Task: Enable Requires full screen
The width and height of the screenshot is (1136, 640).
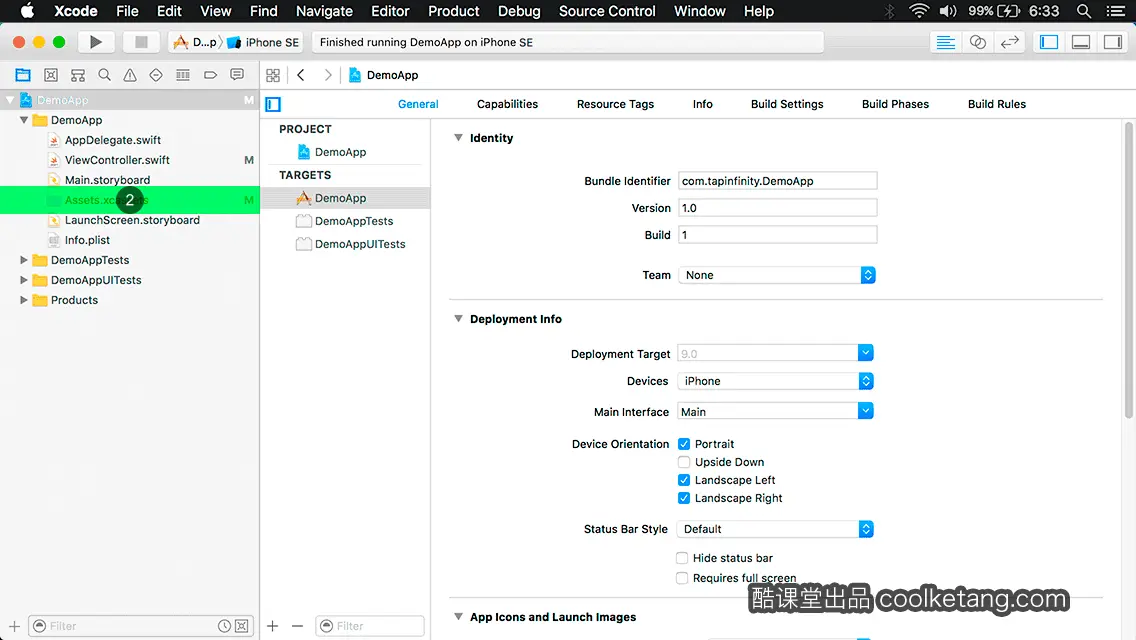Action: [682, 578]
